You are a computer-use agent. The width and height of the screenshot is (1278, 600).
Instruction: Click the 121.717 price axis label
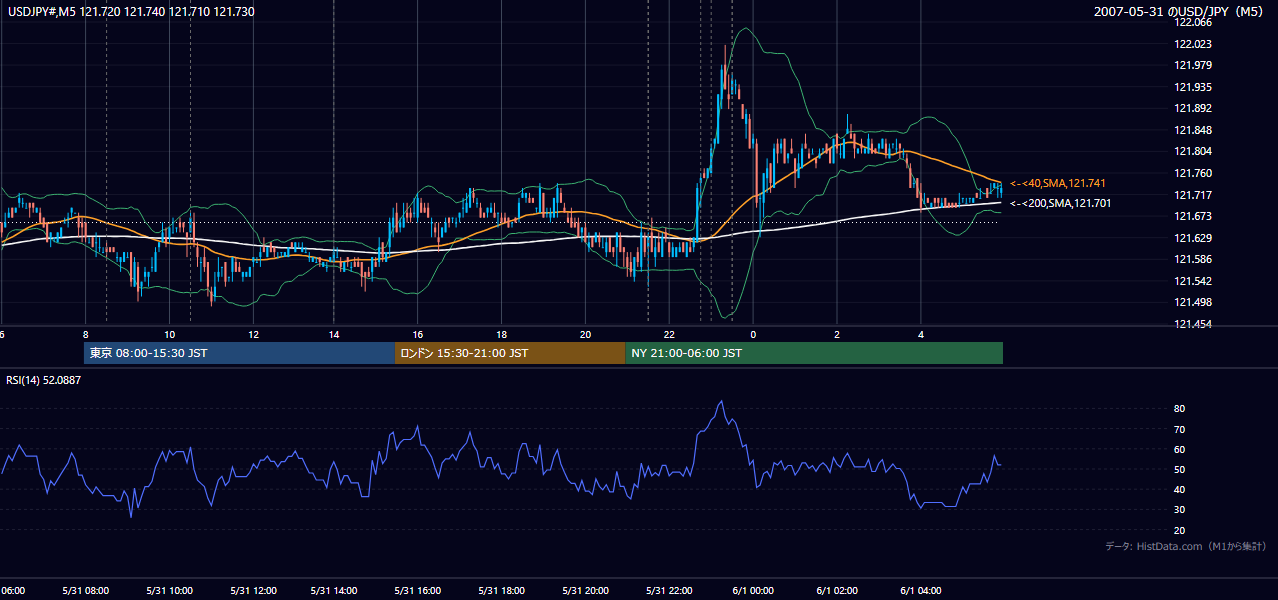click(x=1194, y=195)
